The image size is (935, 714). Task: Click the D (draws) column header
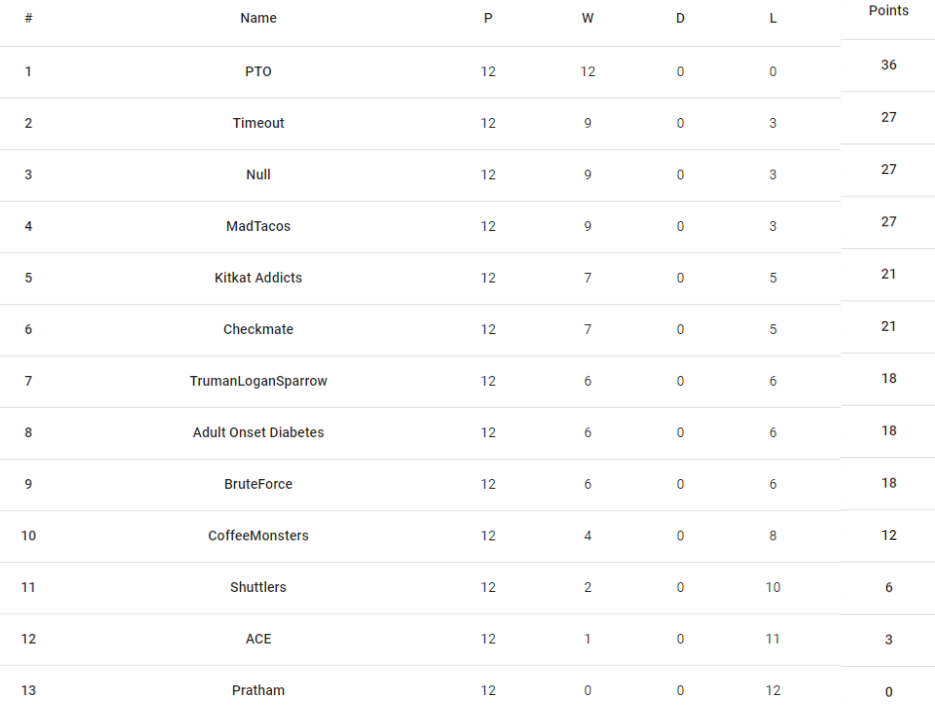(x=680, y=18)
